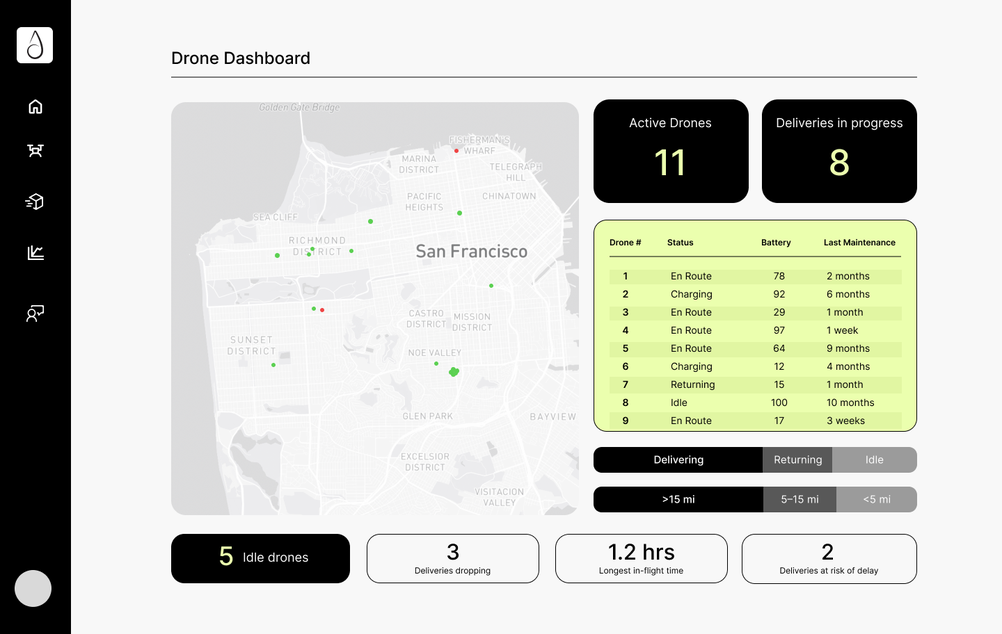Click the green marker in Sunset District
Viewport: 1002px width, 634px height.
[274, 365]
